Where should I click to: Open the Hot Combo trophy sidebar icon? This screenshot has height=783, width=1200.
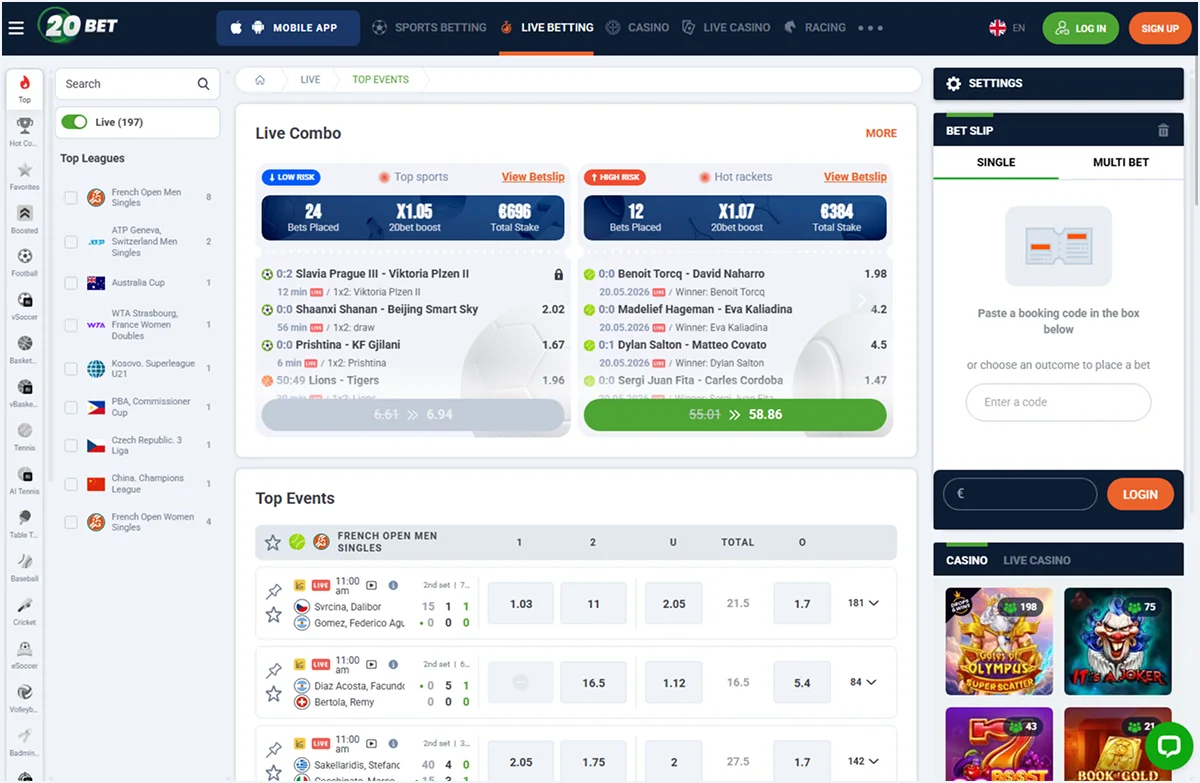(x=24, y=131)
